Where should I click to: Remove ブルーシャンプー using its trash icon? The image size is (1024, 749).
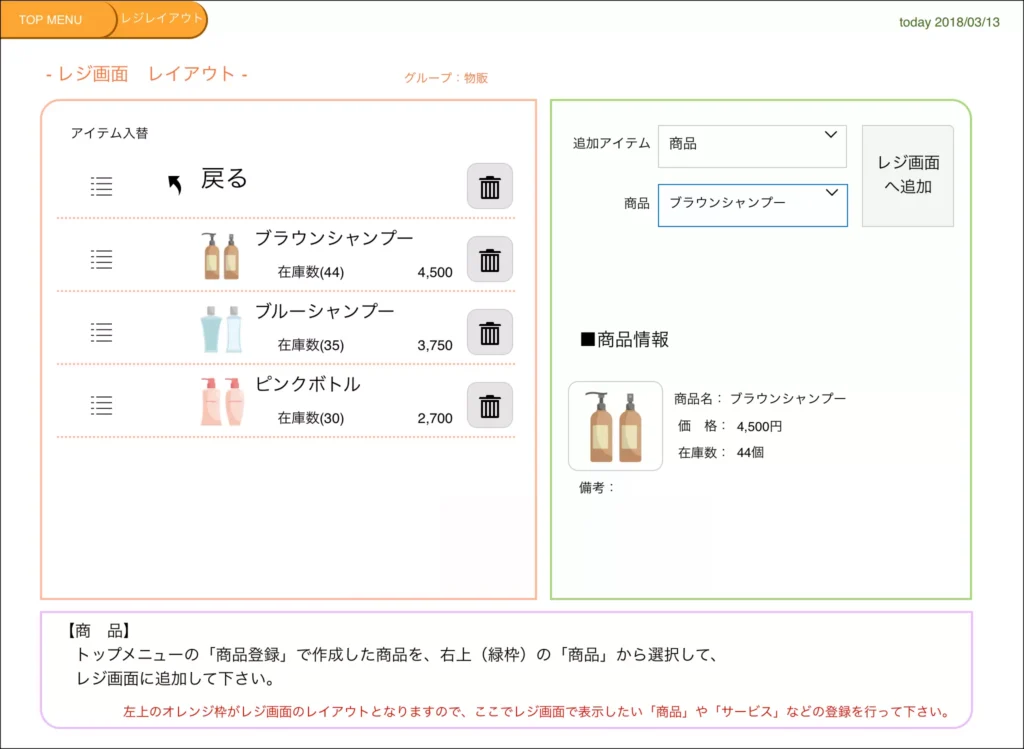[x=490, y=333]
